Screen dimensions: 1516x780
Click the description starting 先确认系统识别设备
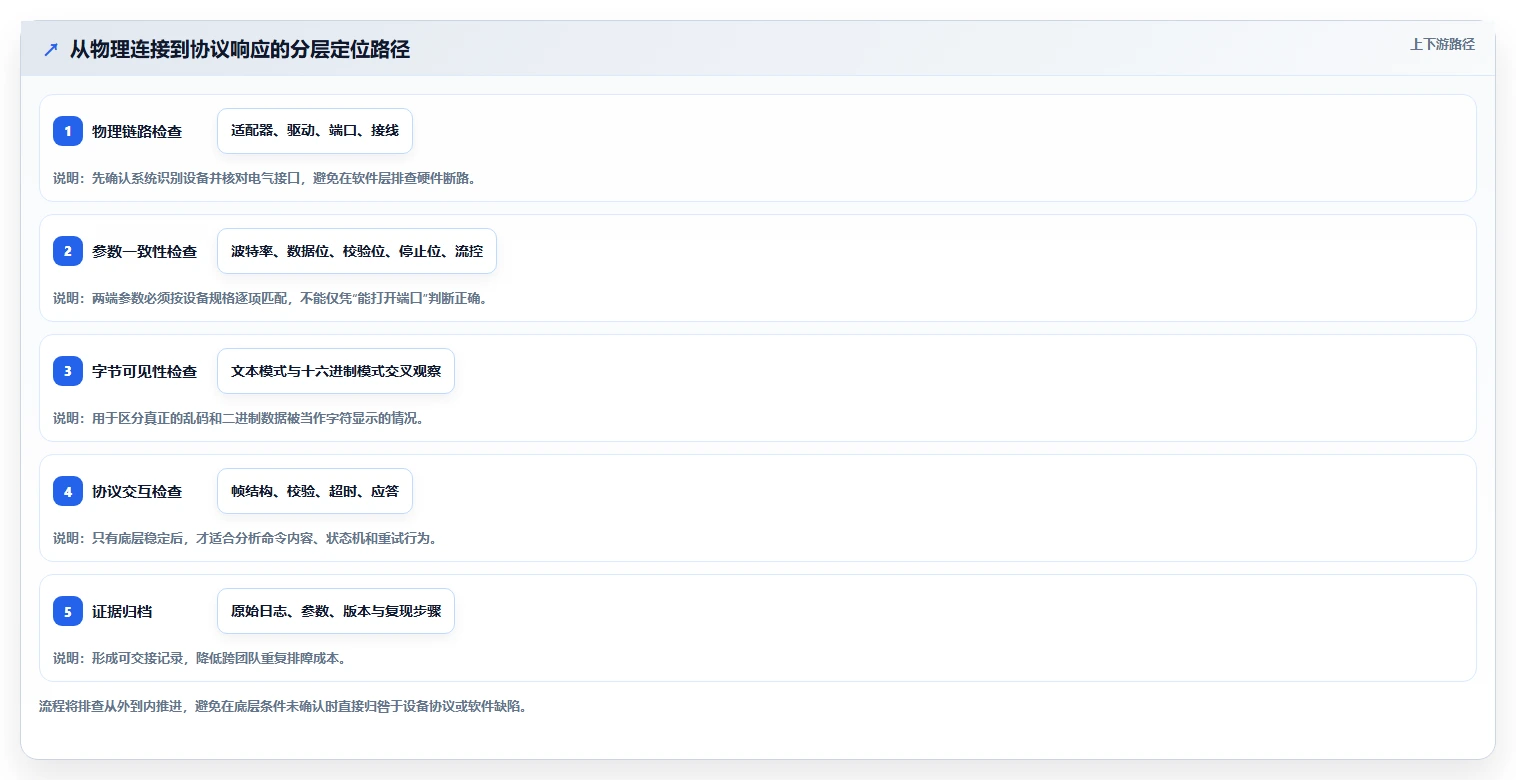pos(265,178)
